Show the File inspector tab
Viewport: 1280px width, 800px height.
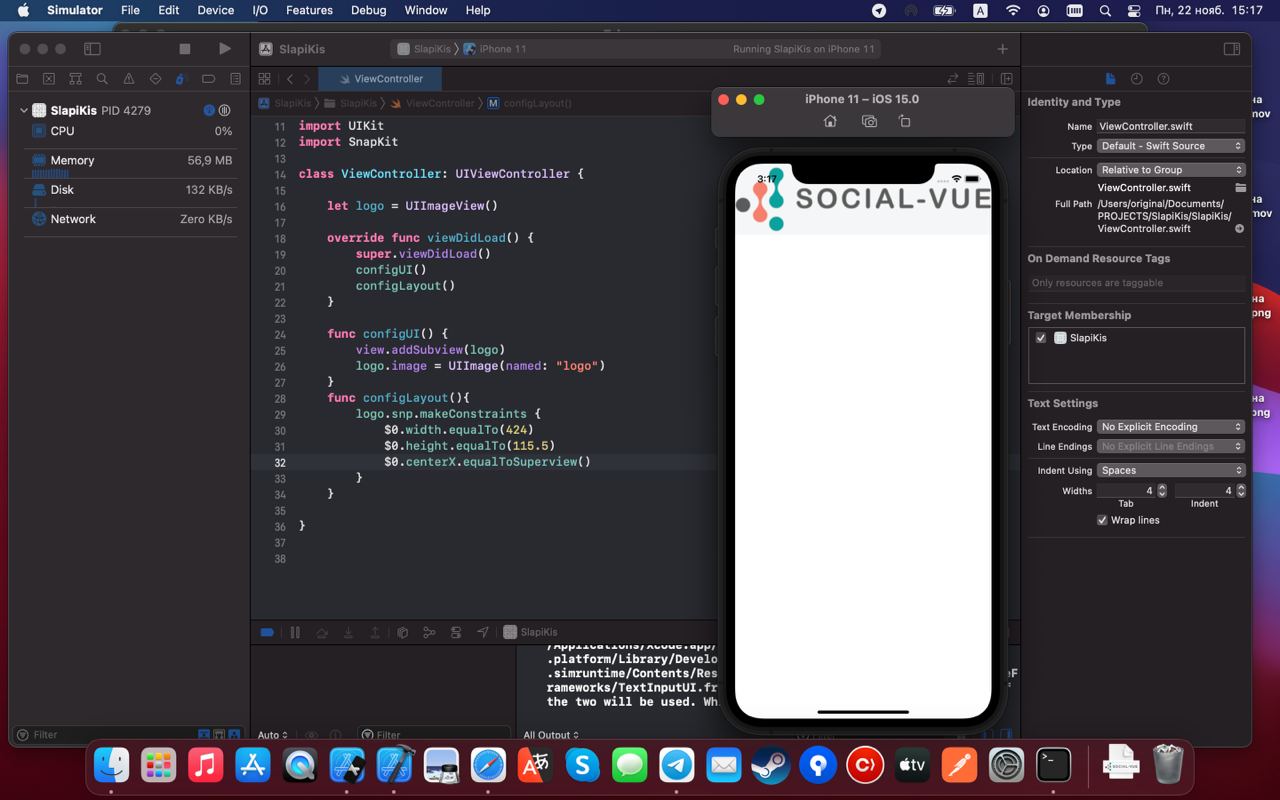pos(1110,78)
